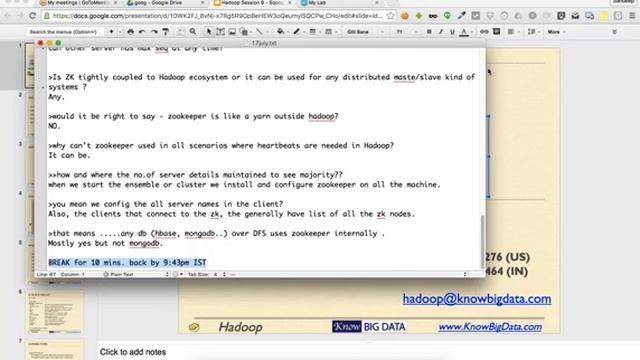Insert a link using the chain icon
This screenshot has height=360, width=640.
click(484, 32)
